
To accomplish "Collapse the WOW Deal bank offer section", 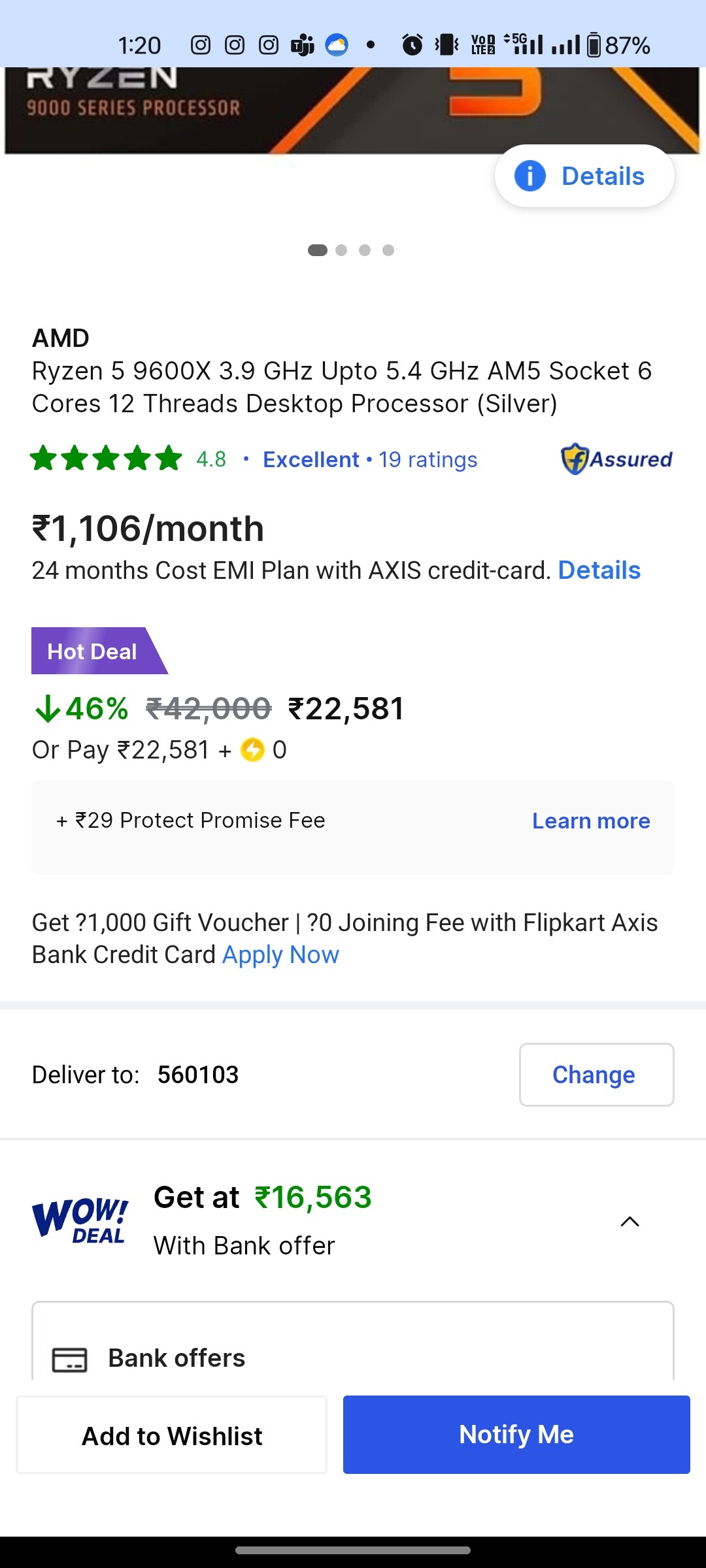I will click(x=630, y=1222).
